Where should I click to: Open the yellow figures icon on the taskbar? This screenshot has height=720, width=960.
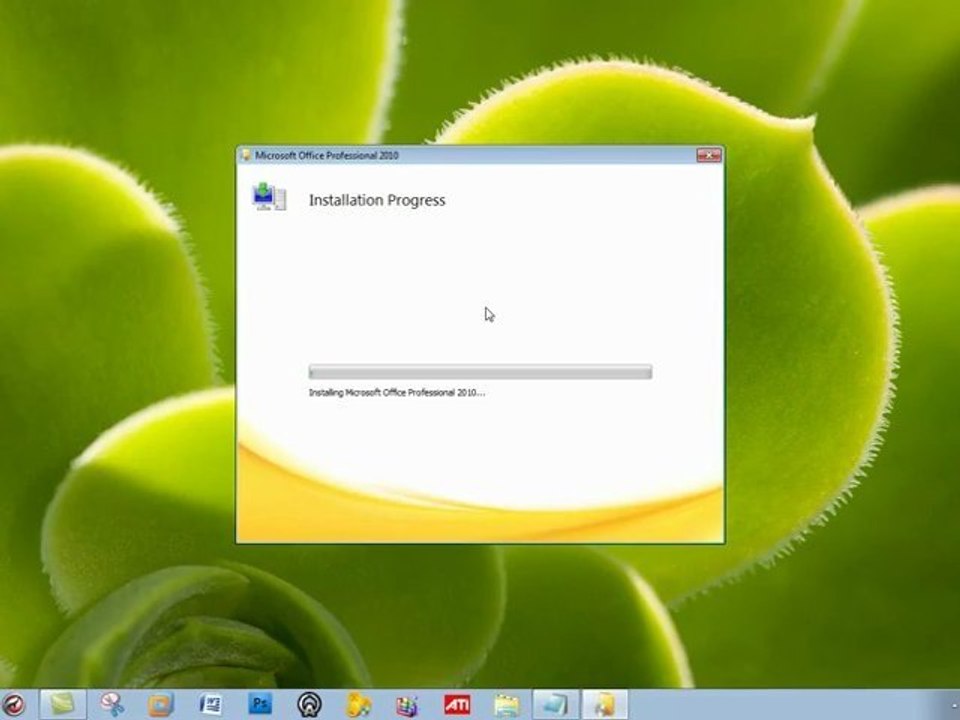[359, 705]
